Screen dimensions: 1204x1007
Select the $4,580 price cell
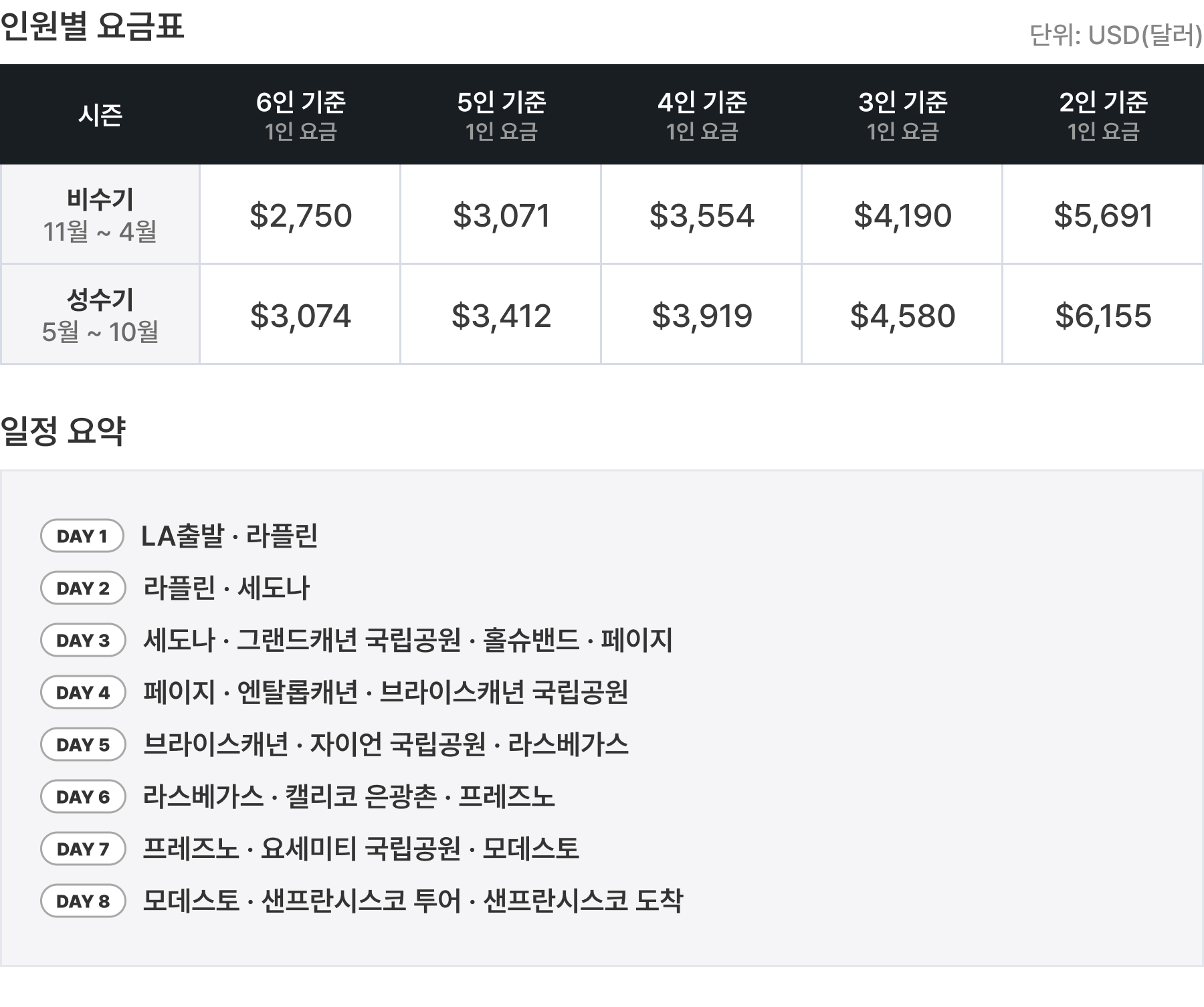(x=902, y=316)
